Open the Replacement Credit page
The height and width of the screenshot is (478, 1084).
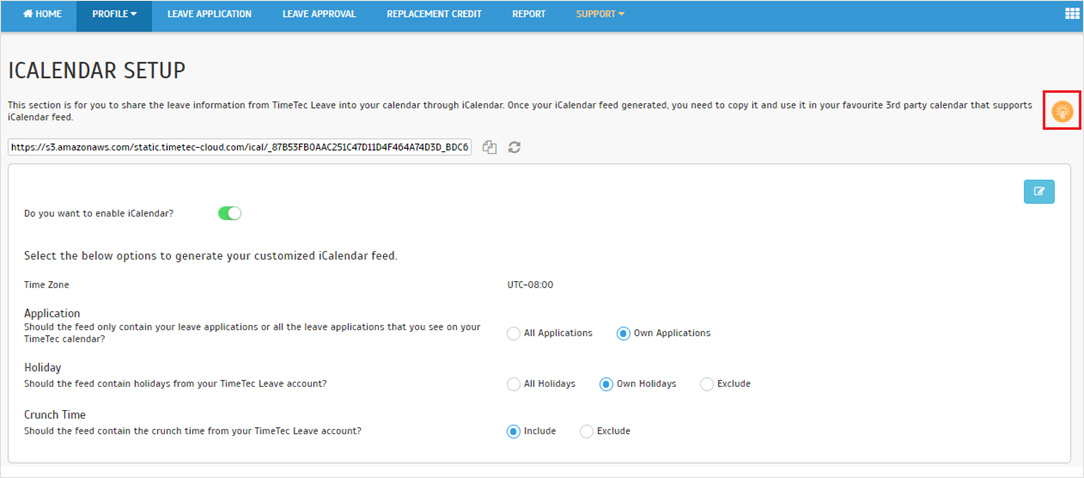coord(434,14)
